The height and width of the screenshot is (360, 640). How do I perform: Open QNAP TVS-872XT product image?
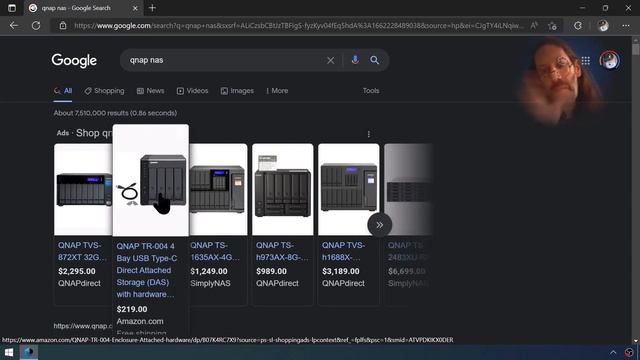point(83,189)
